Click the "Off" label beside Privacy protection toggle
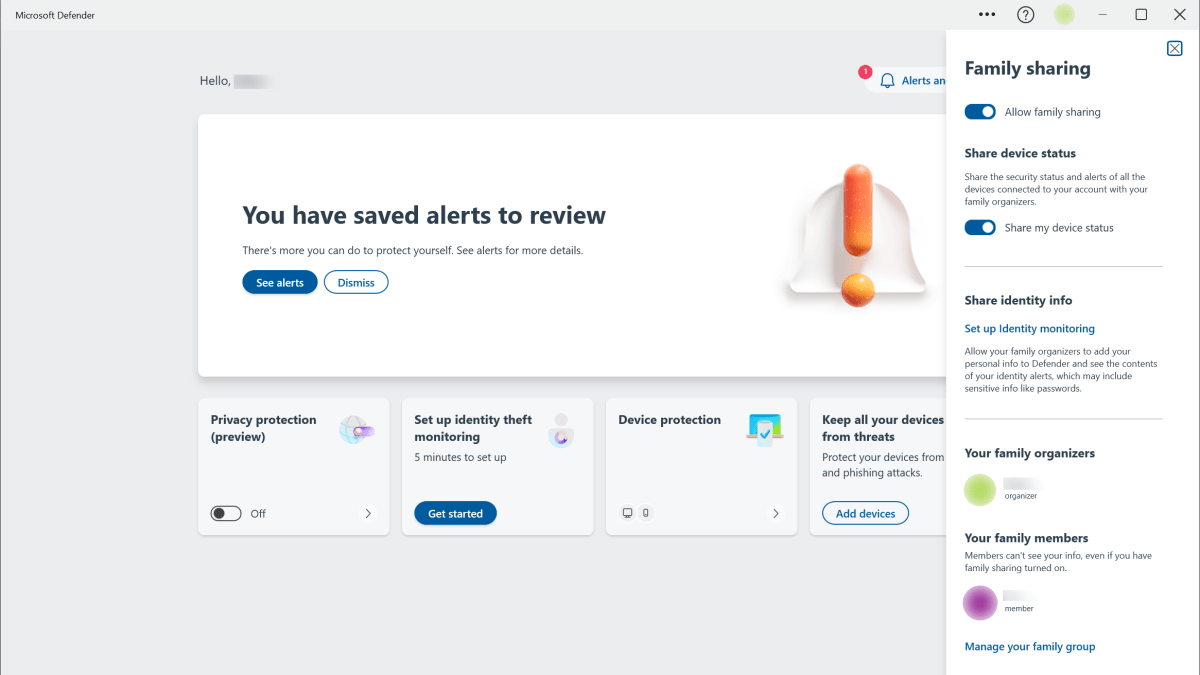Screen dimensions: 1200x675 click(258, 514)
